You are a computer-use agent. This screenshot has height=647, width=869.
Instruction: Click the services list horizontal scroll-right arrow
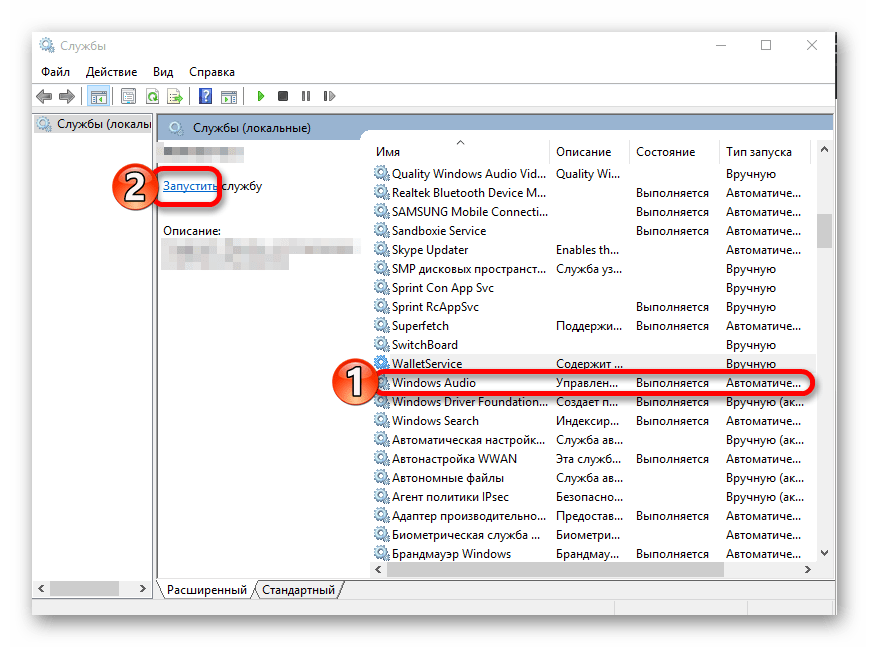(x=807, y=569)
